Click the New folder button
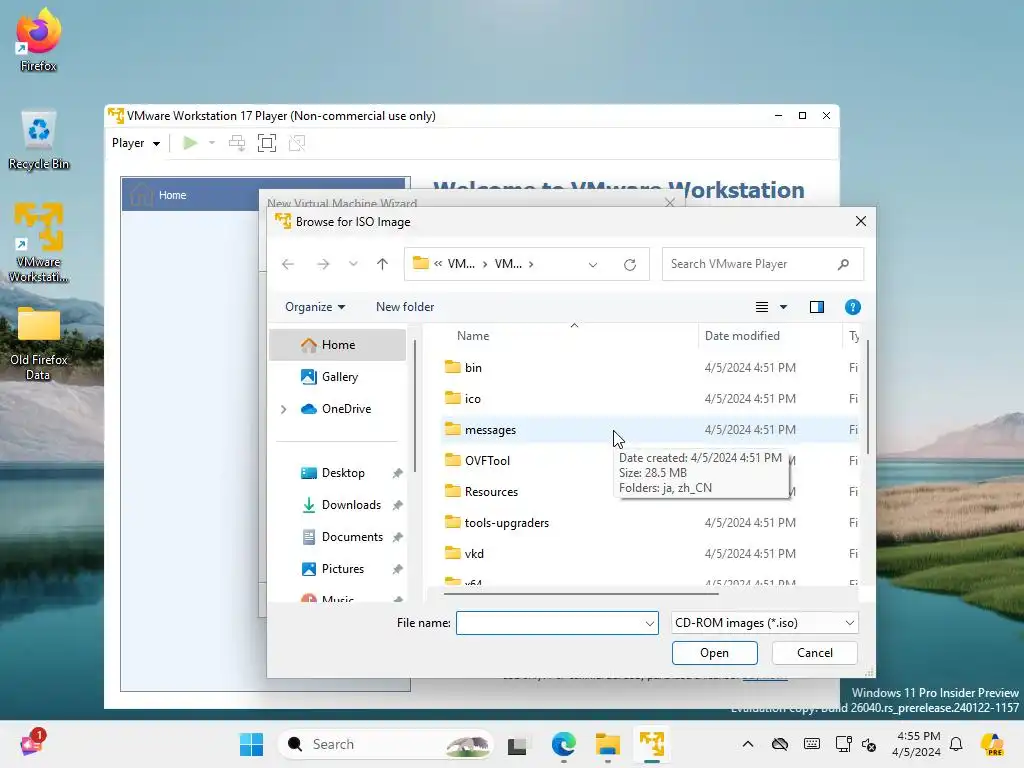 (405, 307)
